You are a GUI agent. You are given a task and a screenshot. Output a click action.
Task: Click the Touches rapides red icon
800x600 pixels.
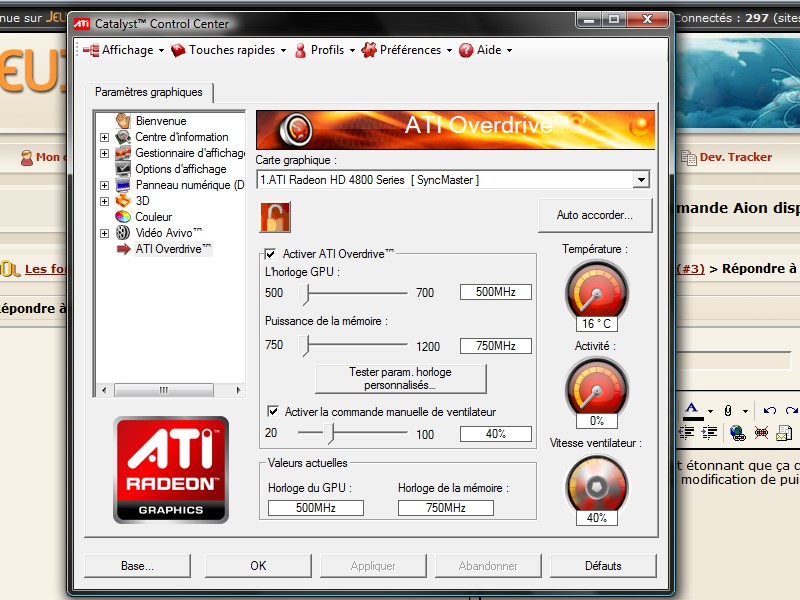tap(178, 50)
